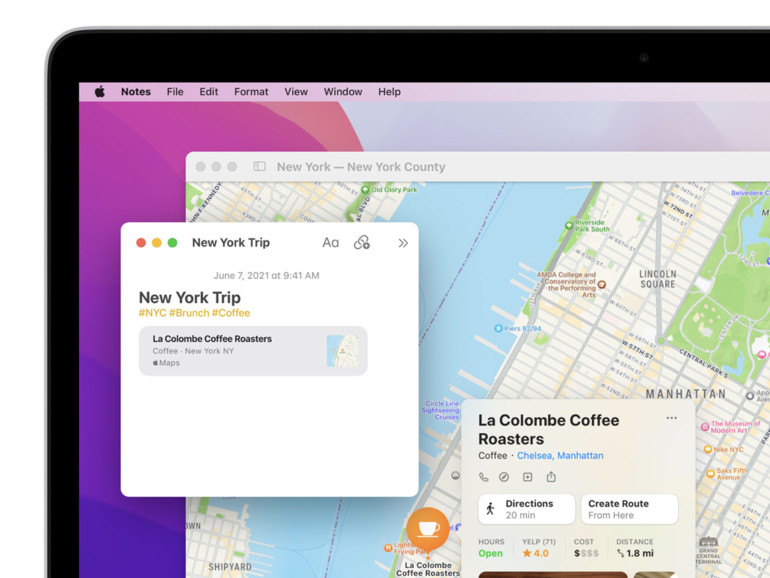The image size is (770, 578).
Task: Open the Format menu
Action: point(251,92)
